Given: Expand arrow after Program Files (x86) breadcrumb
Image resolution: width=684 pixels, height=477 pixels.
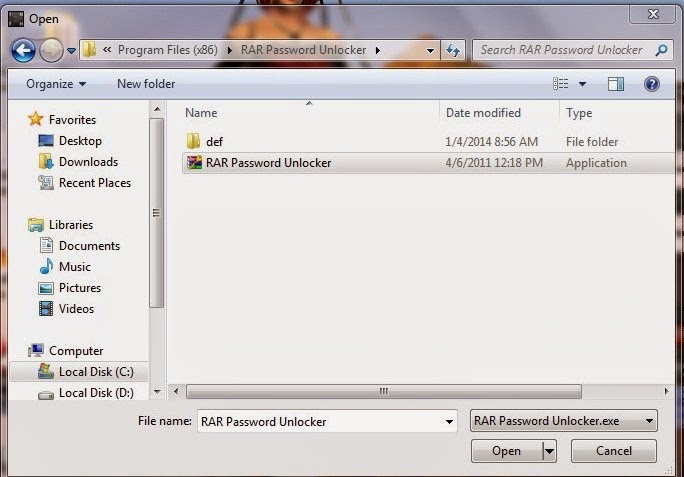Looking at the screenshot, I should (x=229, y=51).
